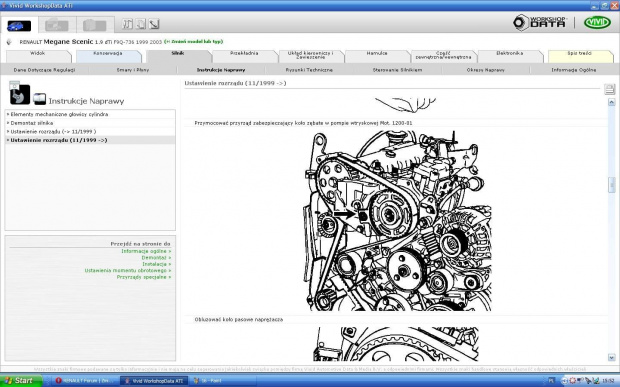Click the print icon right of the heading

pyautogui.click(x=610, y=89)
